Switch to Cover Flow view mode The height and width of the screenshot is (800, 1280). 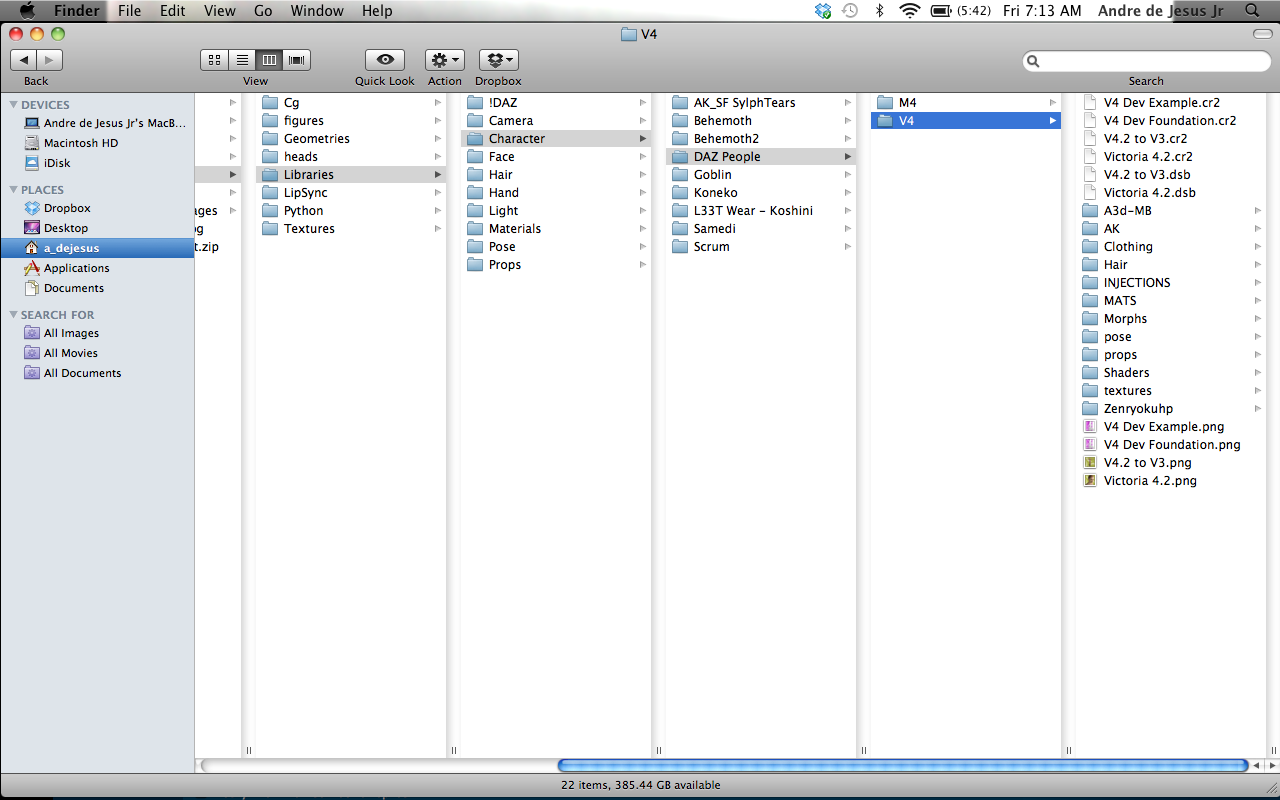pos(297,60)
